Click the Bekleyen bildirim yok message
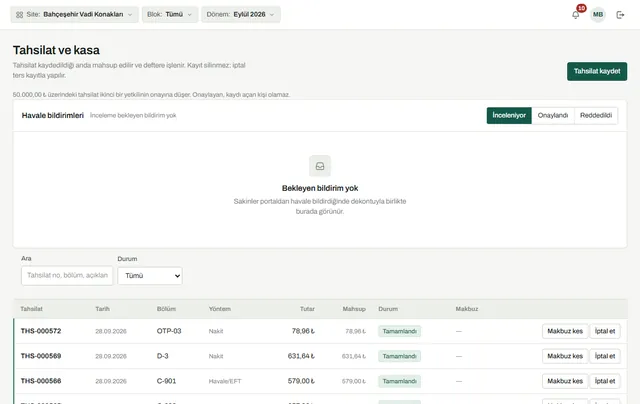The height and width of the screenshot is (404, 640). [320, 188]
